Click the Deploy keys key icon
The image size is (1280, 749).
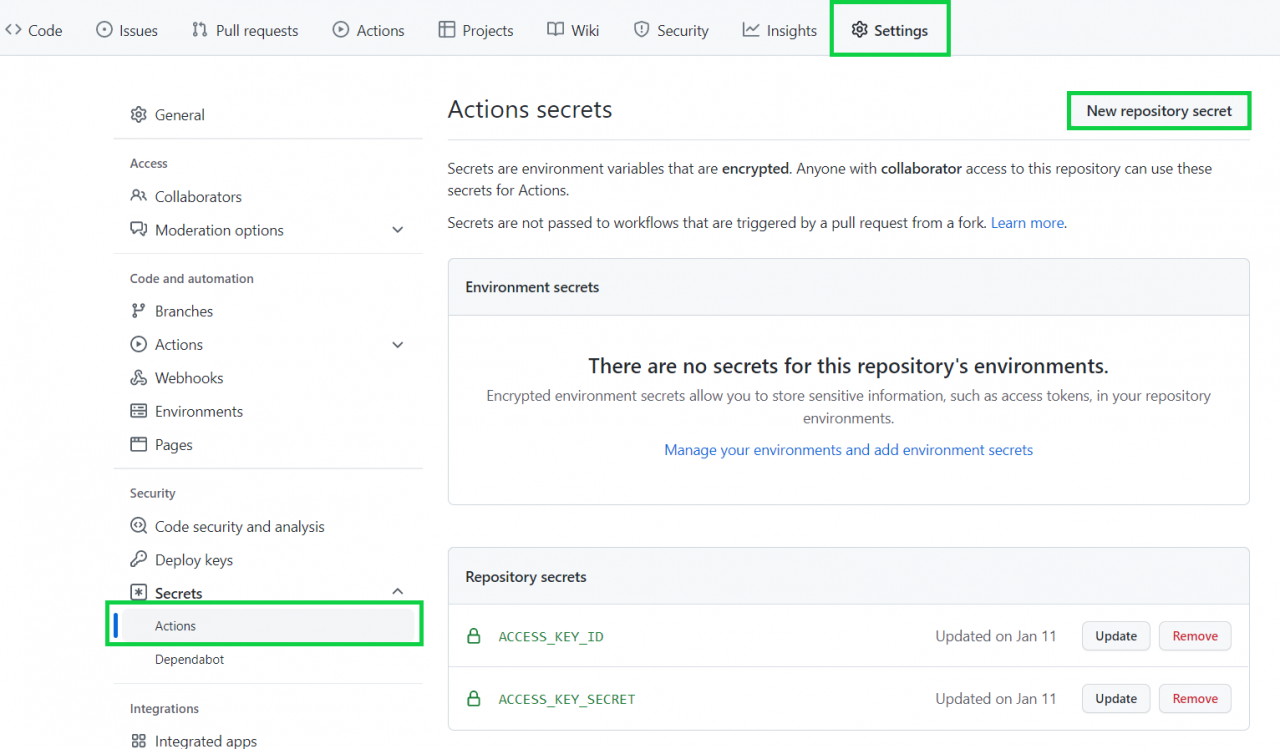point(139,560)
